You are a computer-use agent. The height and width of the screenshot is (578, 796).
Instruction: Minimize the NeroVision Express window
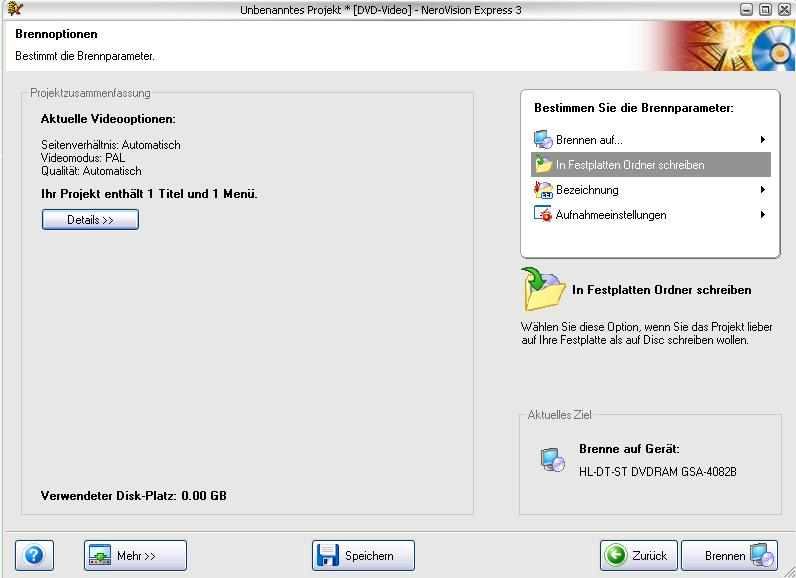pos(746,10)
